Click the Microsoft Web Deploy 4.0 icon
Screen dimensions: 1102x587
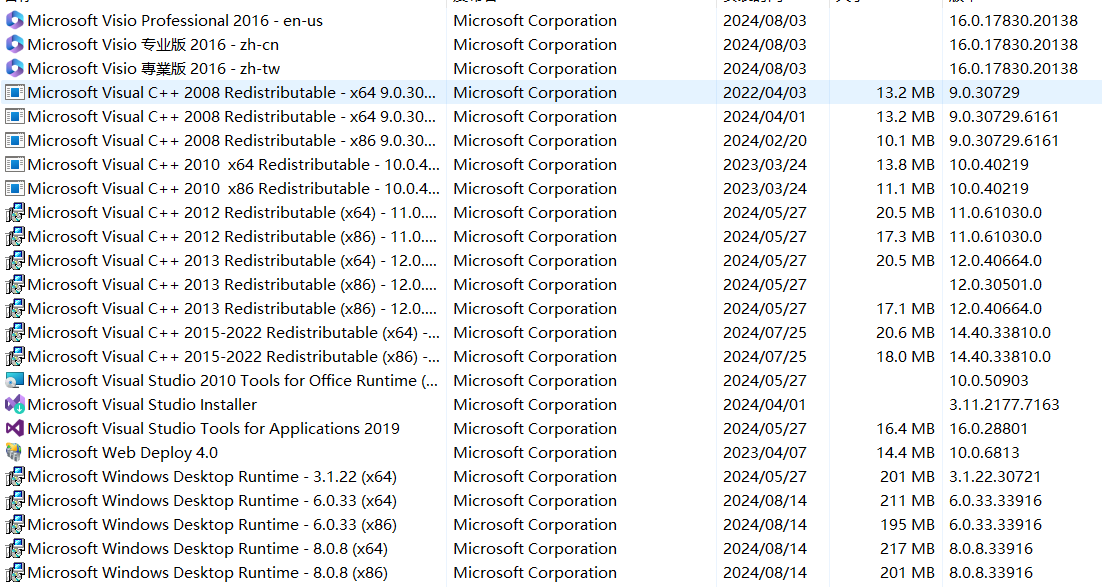[x=14, y=452]
